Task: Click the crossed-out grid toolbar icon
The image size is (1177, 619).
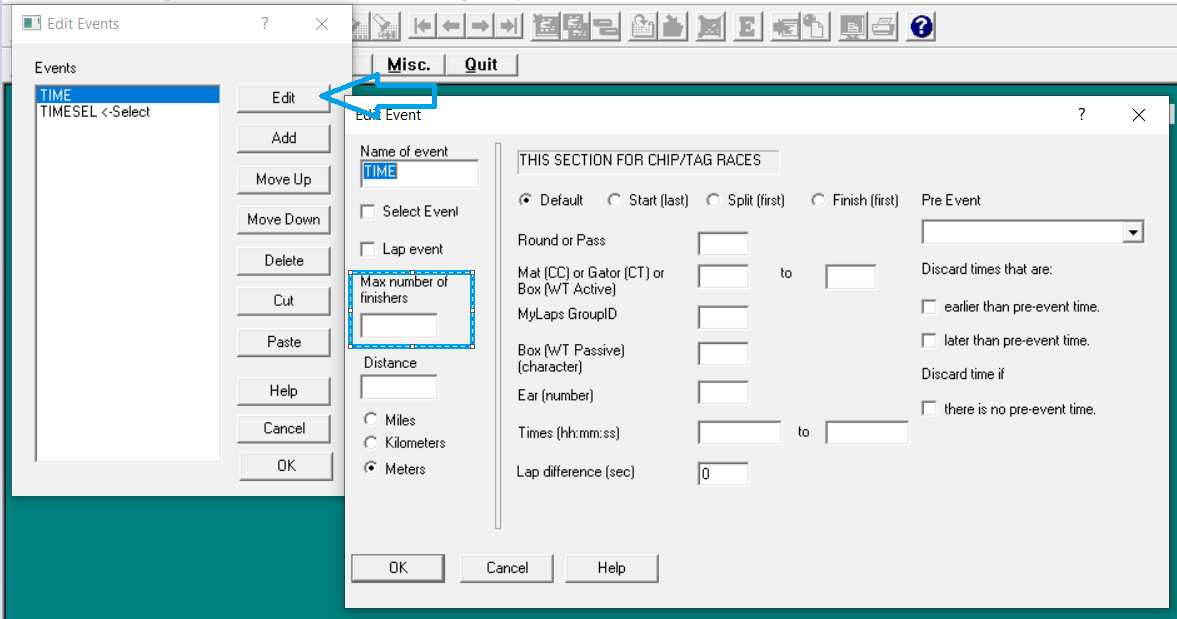Action: click(709, 27)
